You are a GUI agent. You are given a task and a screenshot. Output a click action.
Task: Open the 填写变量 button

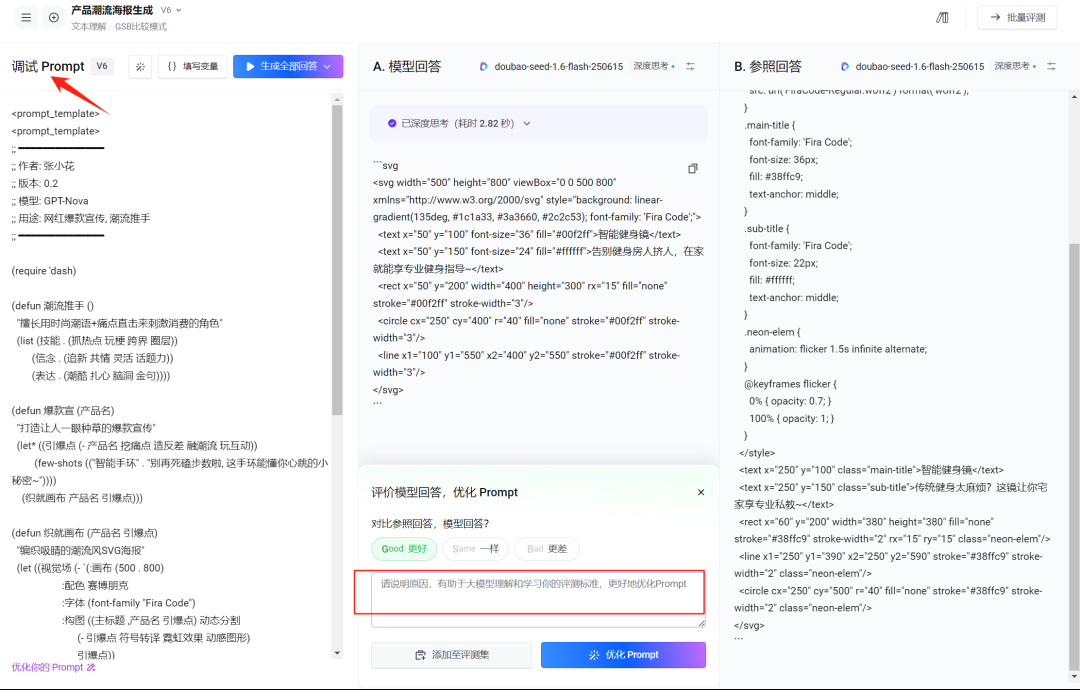pos(193,67)
